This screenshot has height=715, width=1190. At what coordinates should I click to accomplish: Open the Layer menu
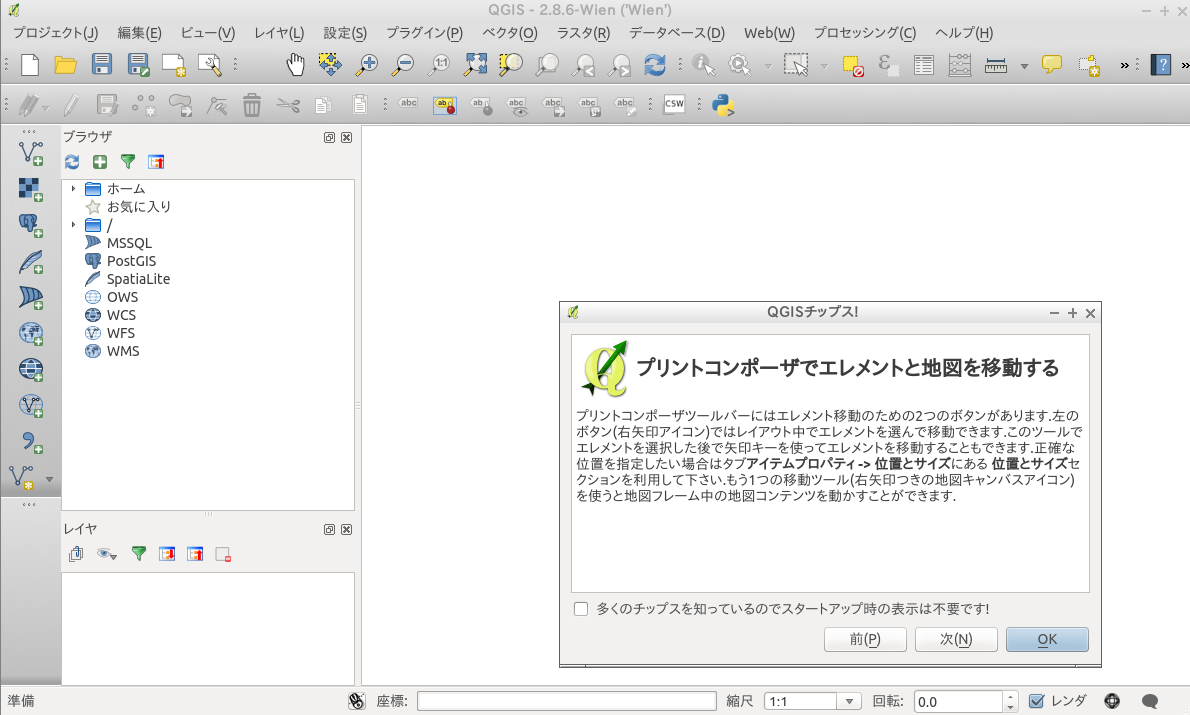(x=279, y=33)
